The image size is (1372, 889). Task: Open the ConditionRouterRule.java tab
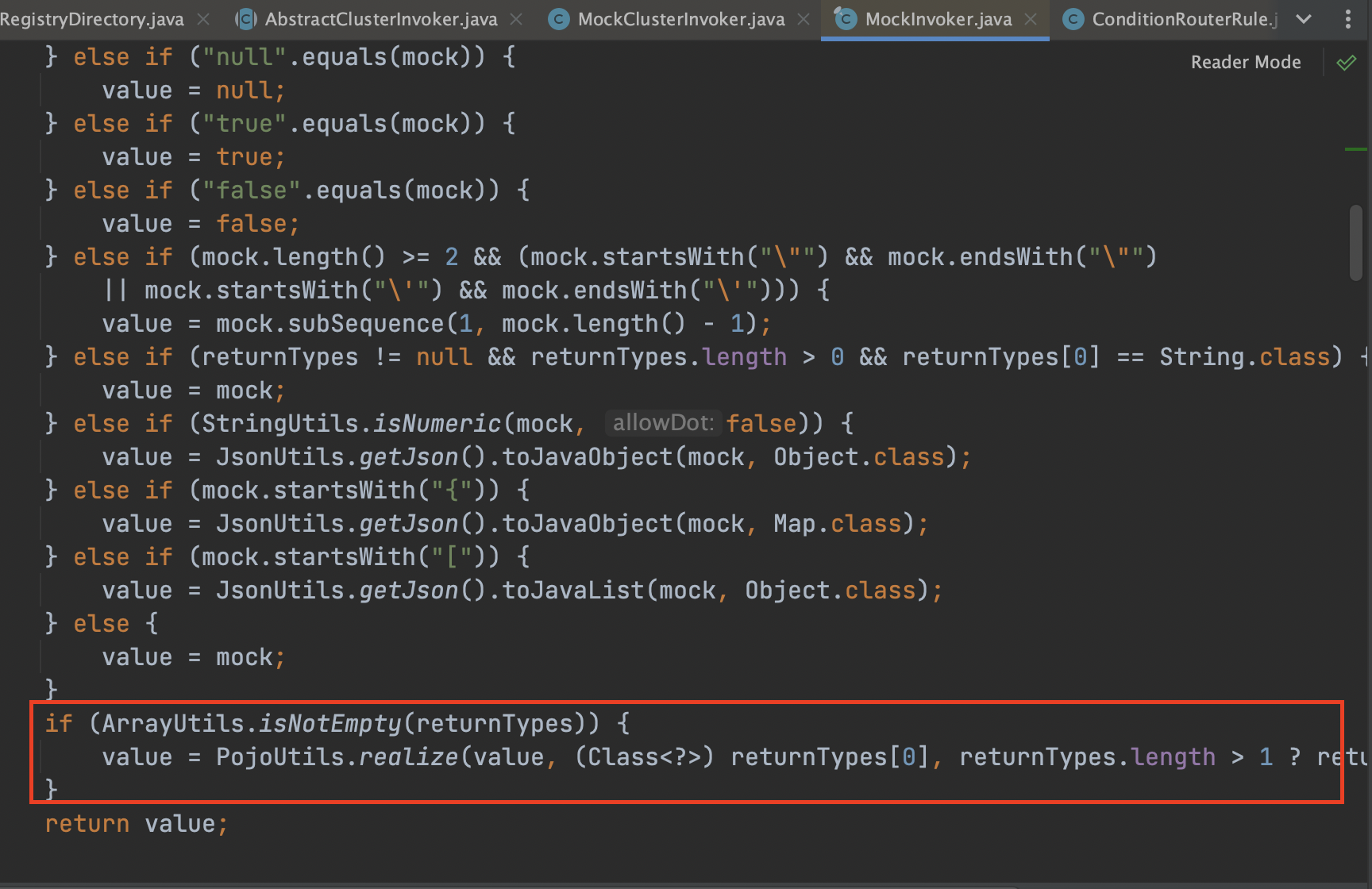pos(1185,19)
